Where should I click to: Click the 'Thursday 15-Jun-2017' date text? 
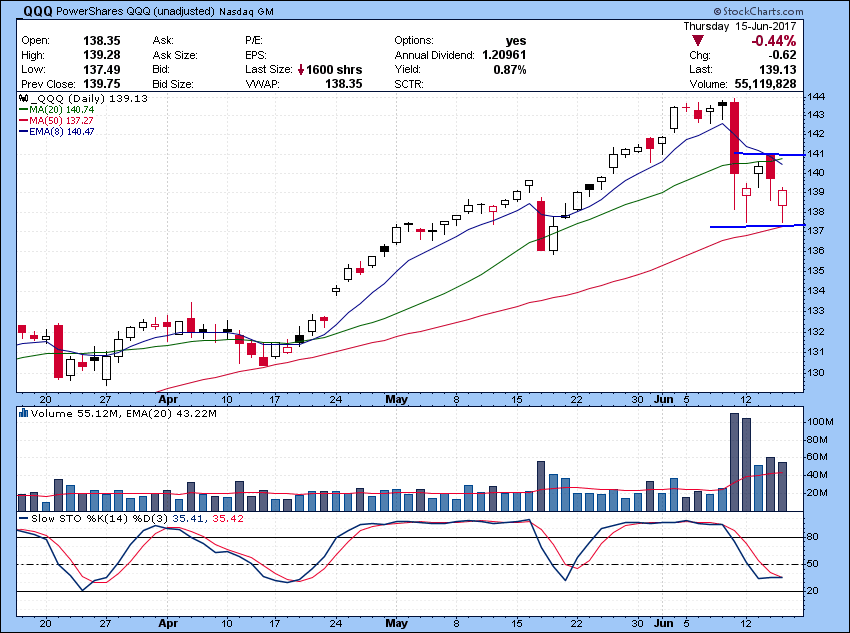click(739, 26)
